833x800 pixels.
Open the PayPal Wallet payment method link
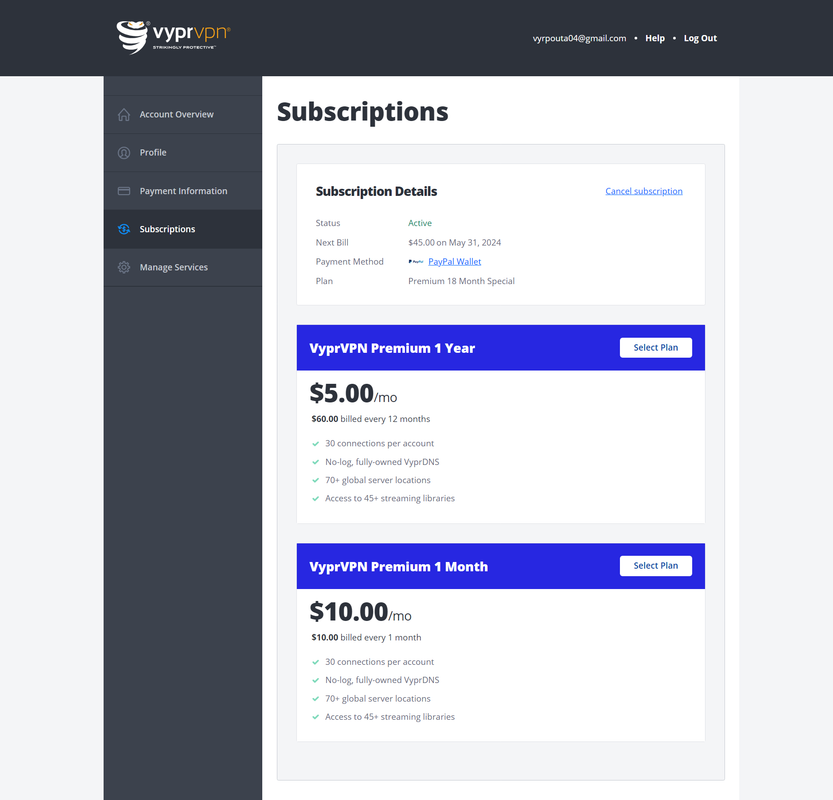click(455, 261)
